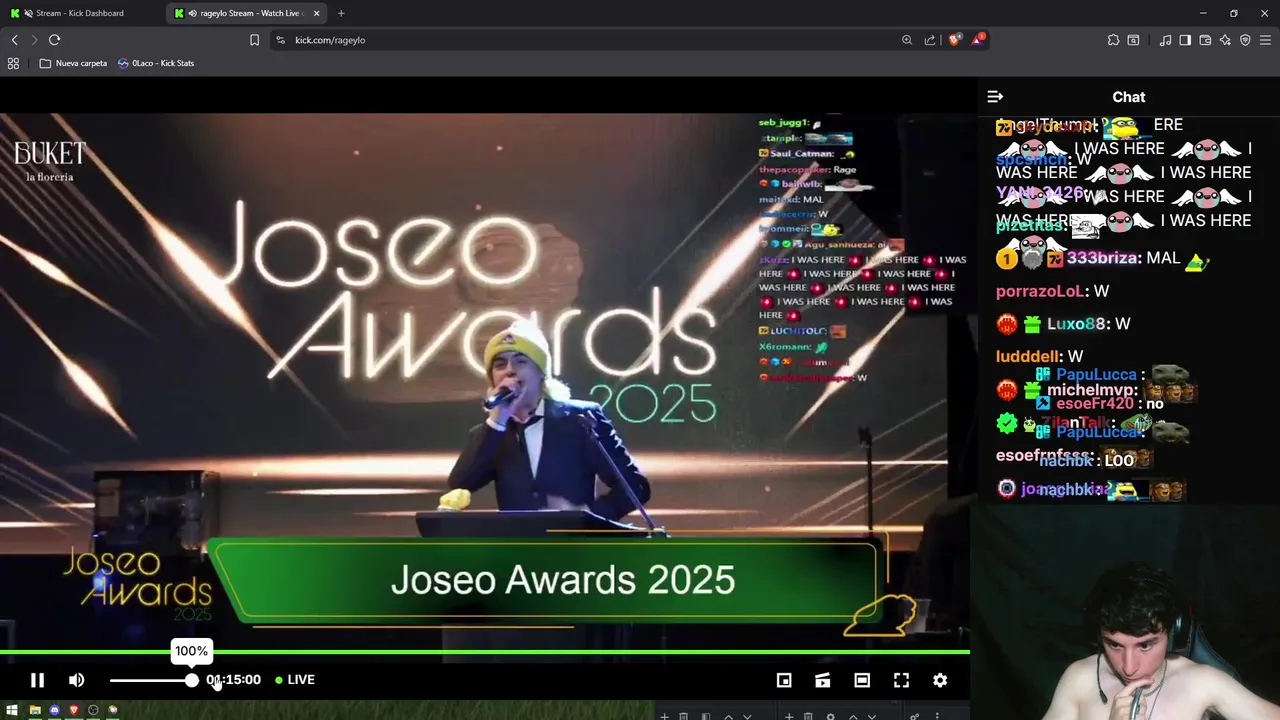This screenshot has width=1280, height=720.
Task: Bookmark this page
Action: coord(254,40)
